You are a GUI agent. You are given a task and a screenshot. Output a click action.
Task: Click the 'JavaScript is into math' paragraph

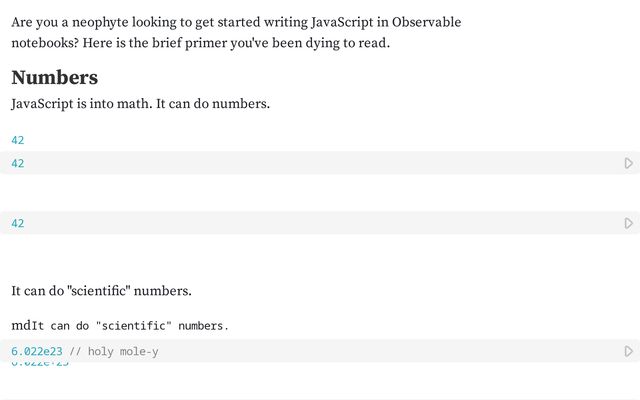click(x=140, y=103)
